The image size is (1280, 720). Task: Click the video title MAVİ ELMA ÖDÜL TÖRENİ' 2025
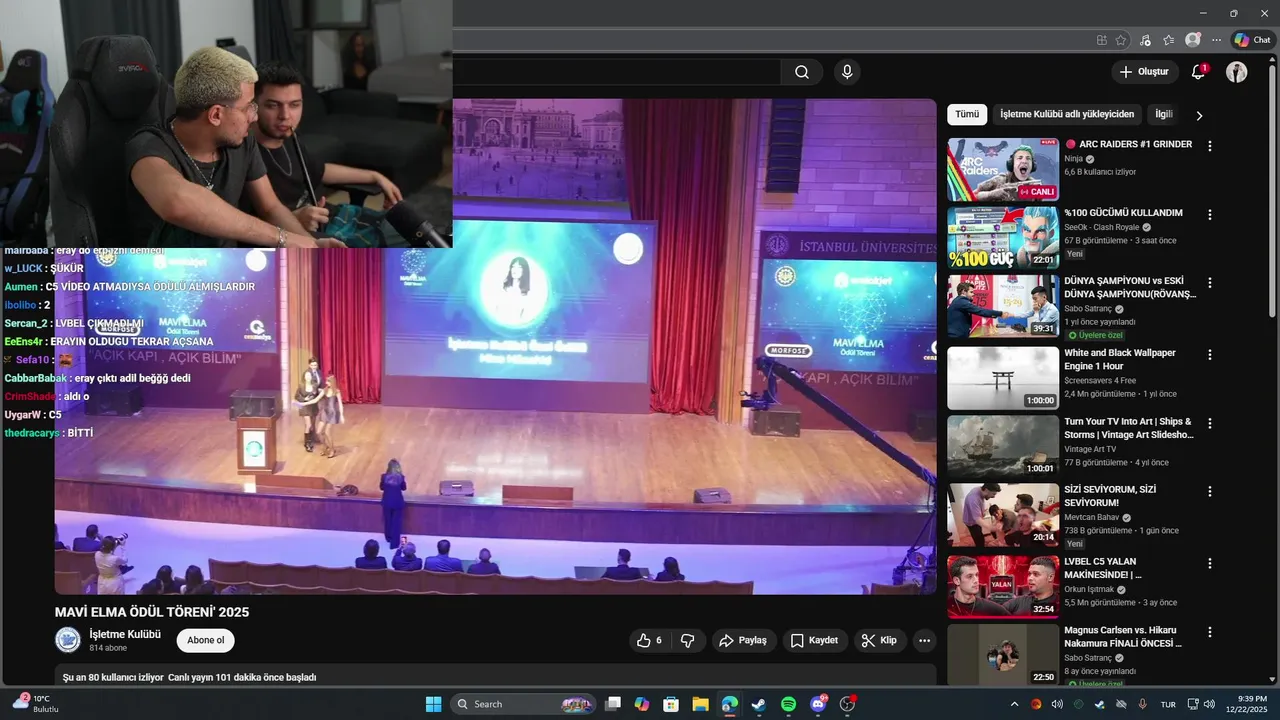pos(152,612)
